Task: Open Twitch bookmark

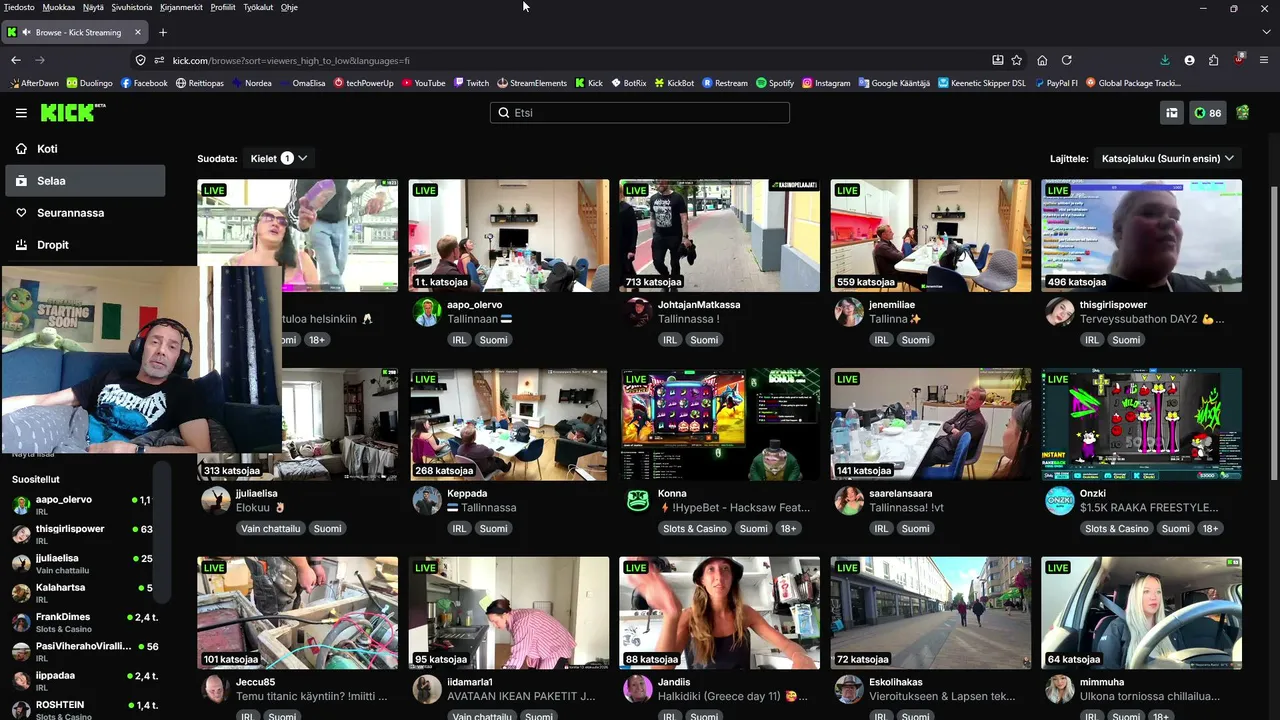Action: (x=471, y=83)
